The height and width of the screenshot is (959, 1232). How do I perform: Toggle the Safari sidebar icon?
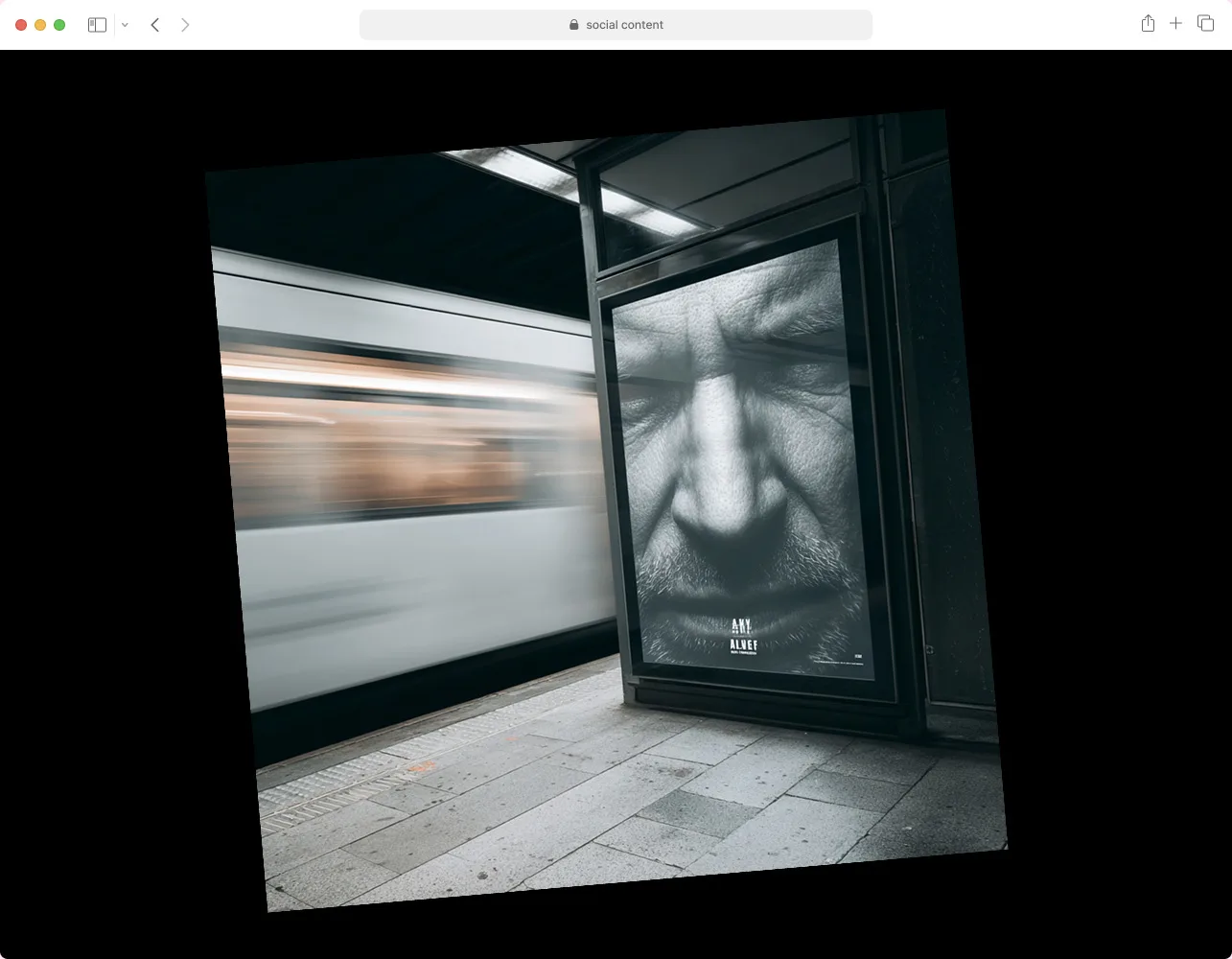pyautogui.click(x=97, y=25)
